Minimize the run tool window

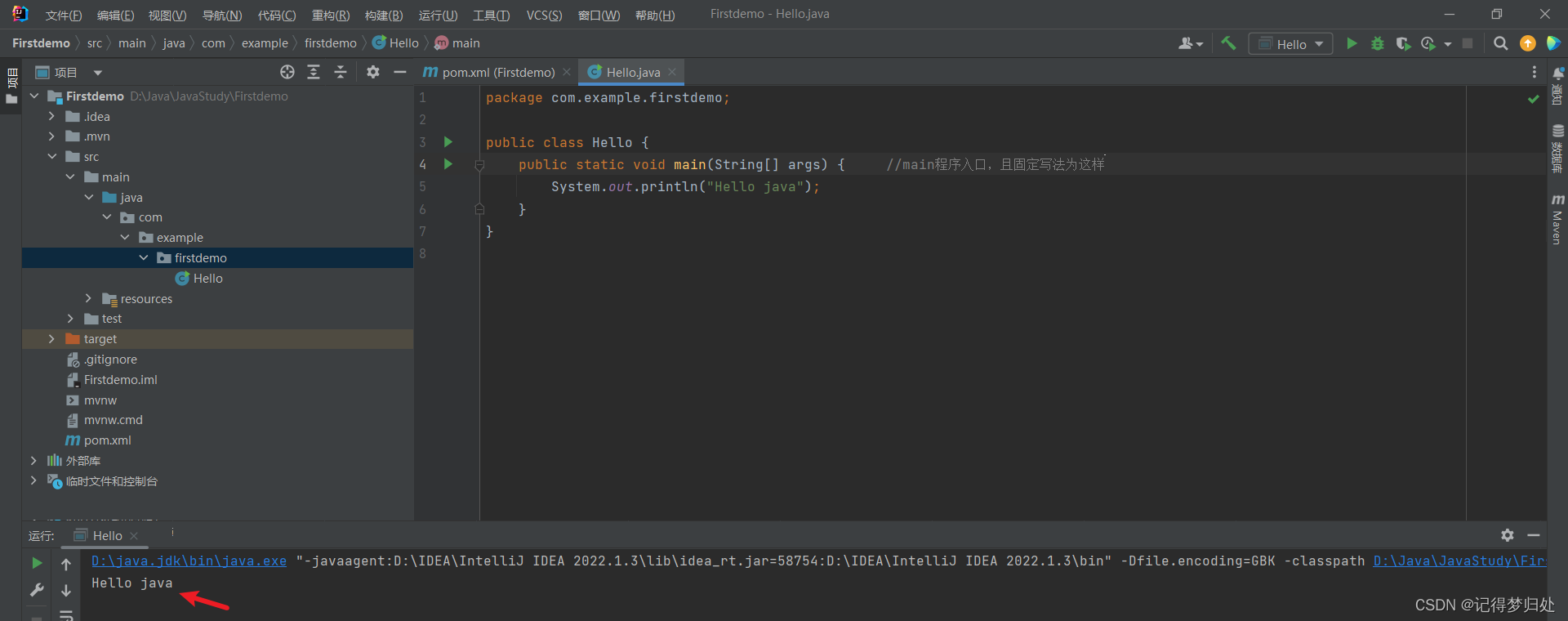(1534, 535)
